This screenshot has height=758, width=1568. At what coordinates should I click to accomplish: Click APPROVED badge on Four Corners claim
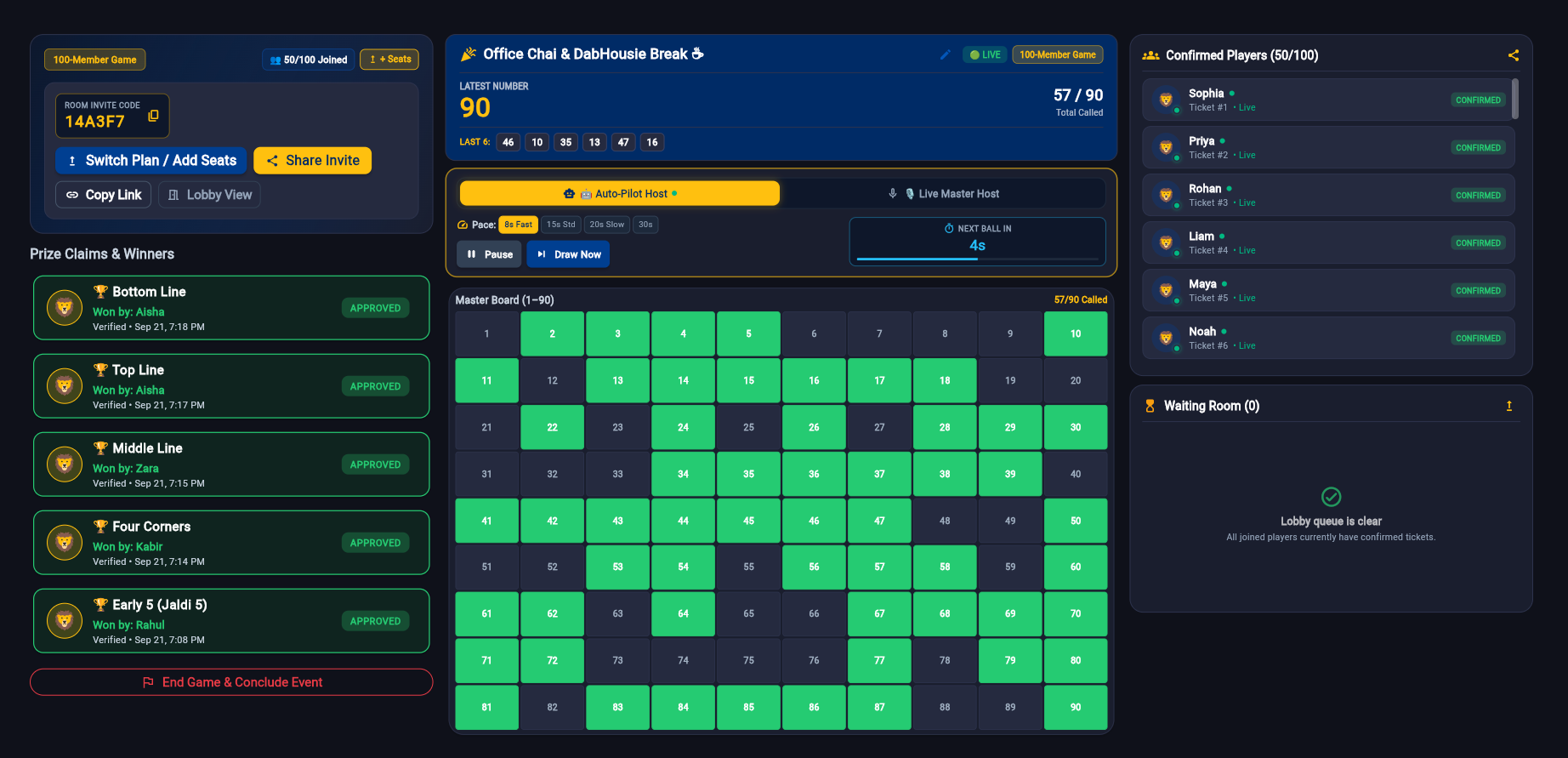coord(375,543)
